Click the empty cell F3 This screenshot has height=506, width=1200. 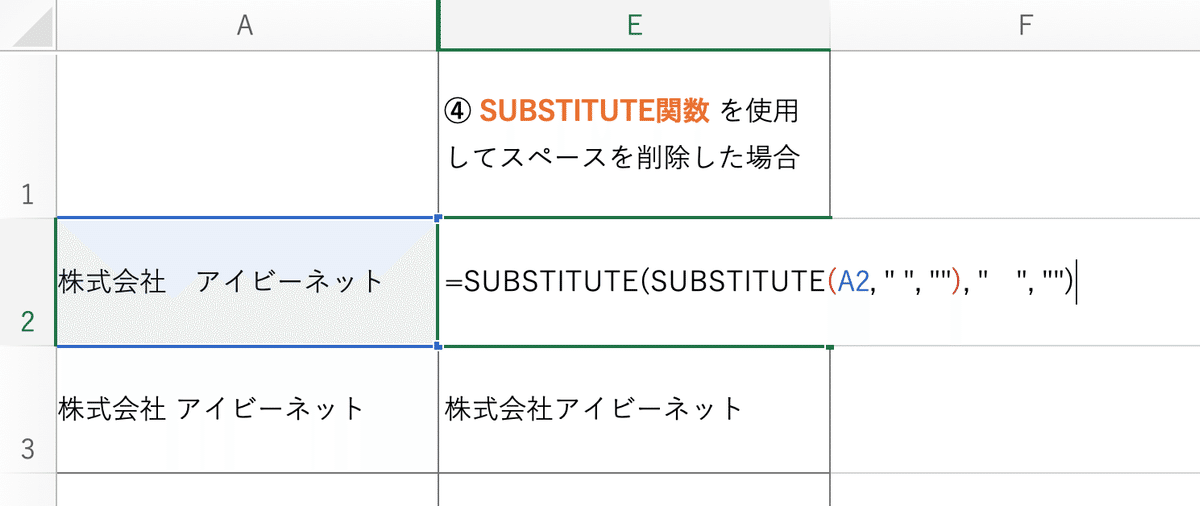[x=1015, y=409]
